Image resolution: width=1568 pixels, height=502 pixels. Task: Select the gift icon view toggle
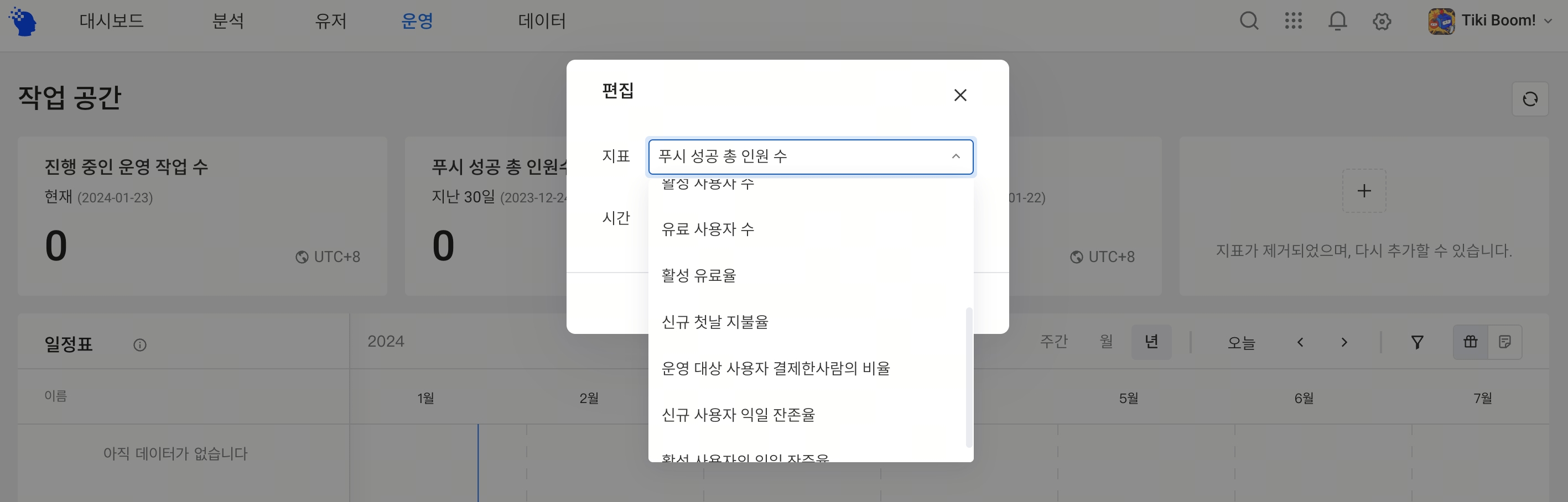pyautogui.click(x=1471, y=342)
